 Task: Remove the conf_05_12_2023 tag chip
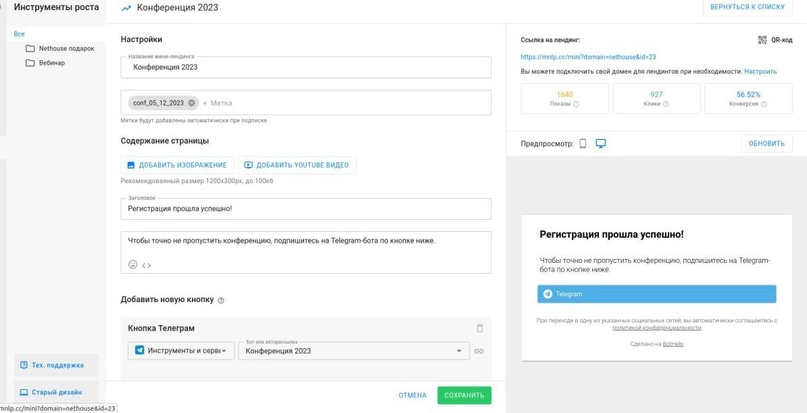tap(192, 103)
